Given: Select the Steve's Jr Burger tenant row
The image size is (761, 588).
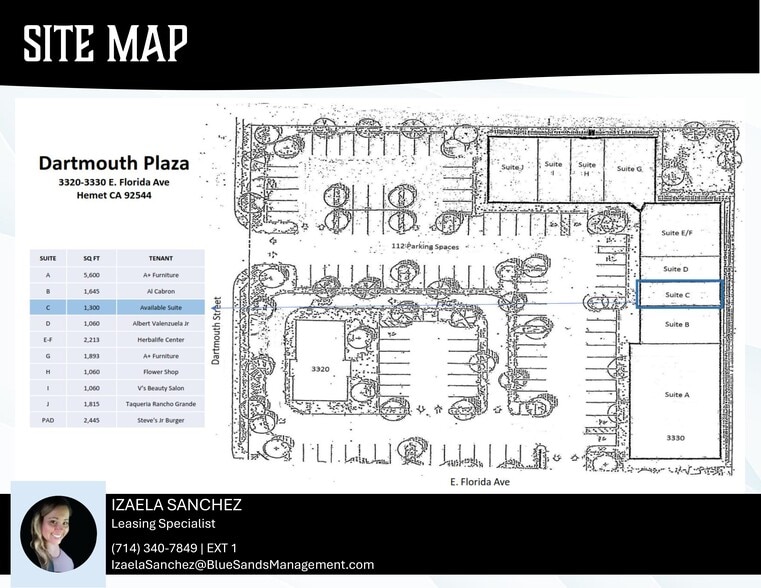Looking at the screenshot, I should pyautogui.click(x=160, y=420).
